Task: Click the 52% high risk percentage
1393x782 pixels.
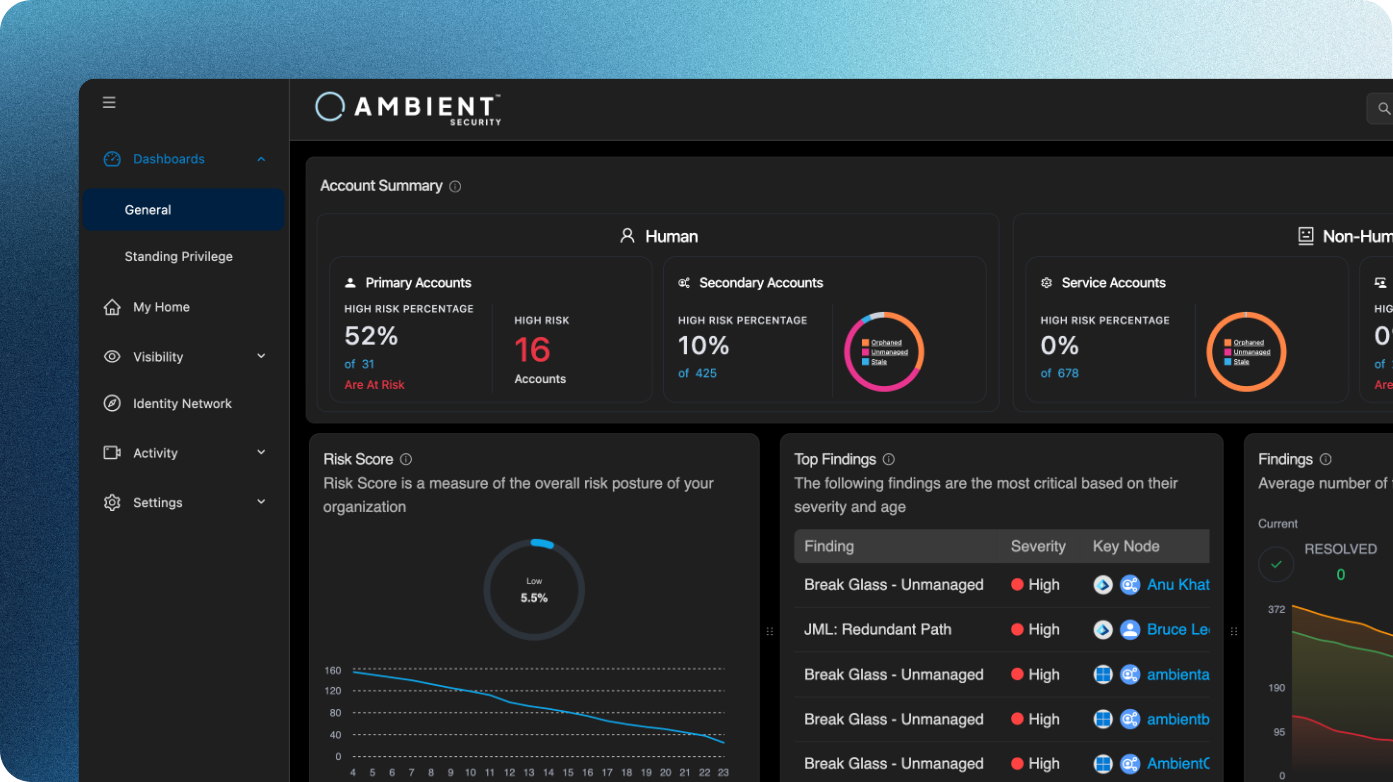Action: point(371,336)
